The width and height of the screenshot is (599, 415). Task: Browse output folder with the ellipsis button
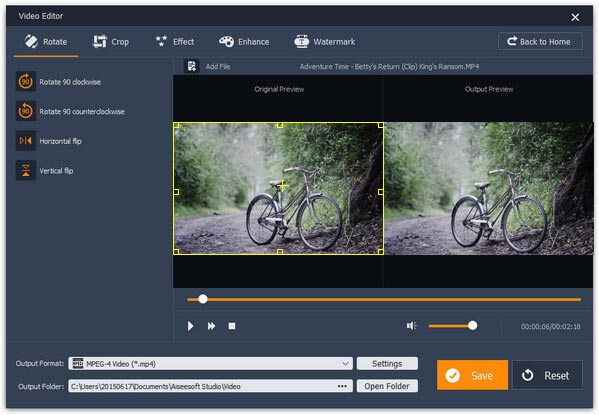[342, 386]
